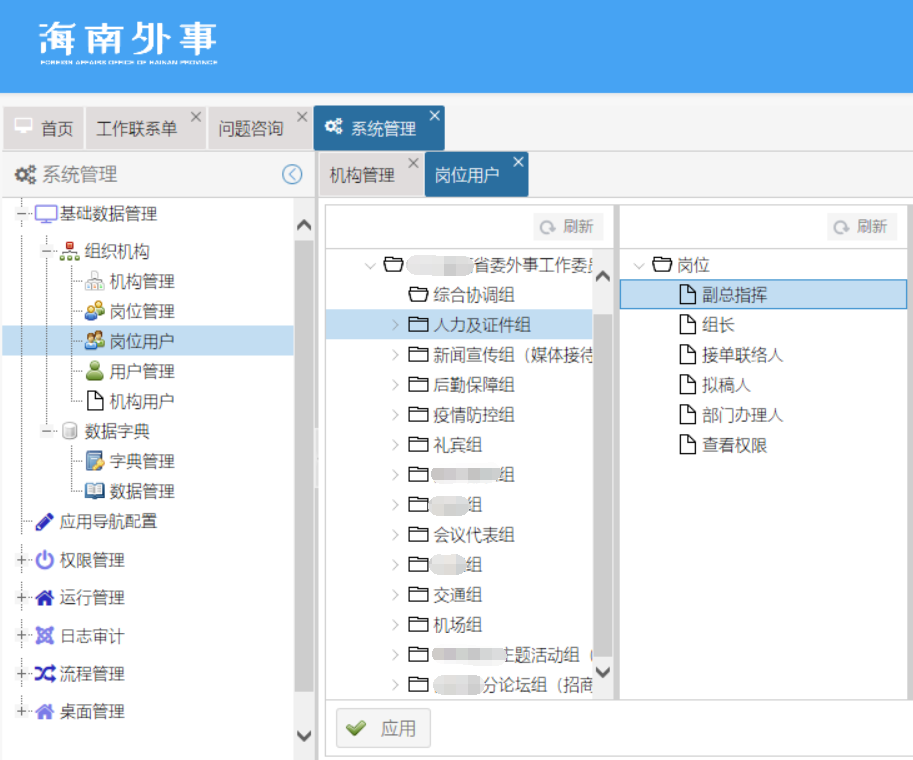Screen dimensions: 913x760
Task: Switch to the 首页 tab
Action: pyautogui.click(x=44, y=129)
